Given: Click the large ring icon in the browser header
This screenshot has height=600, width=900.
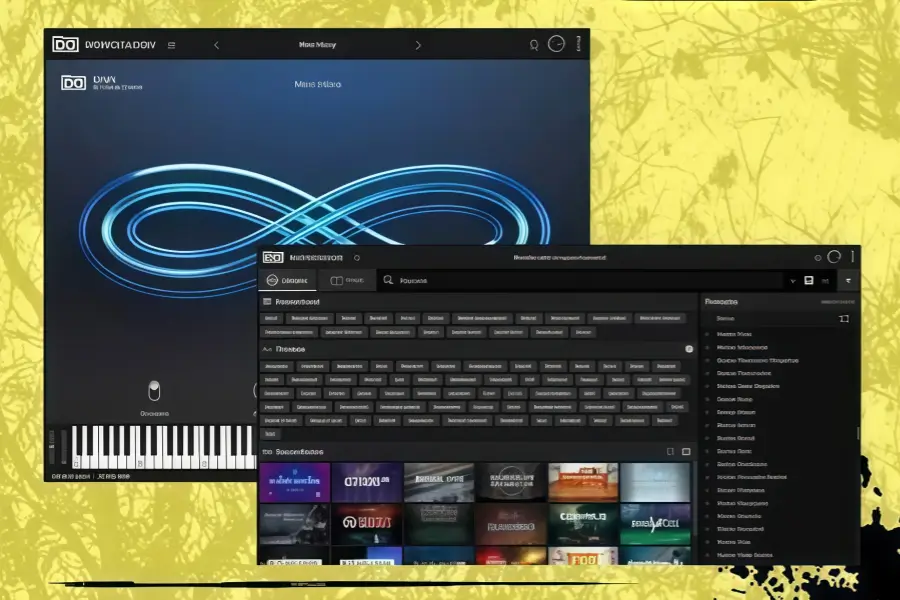Looking at the screenshot, I should coord(834,257).
